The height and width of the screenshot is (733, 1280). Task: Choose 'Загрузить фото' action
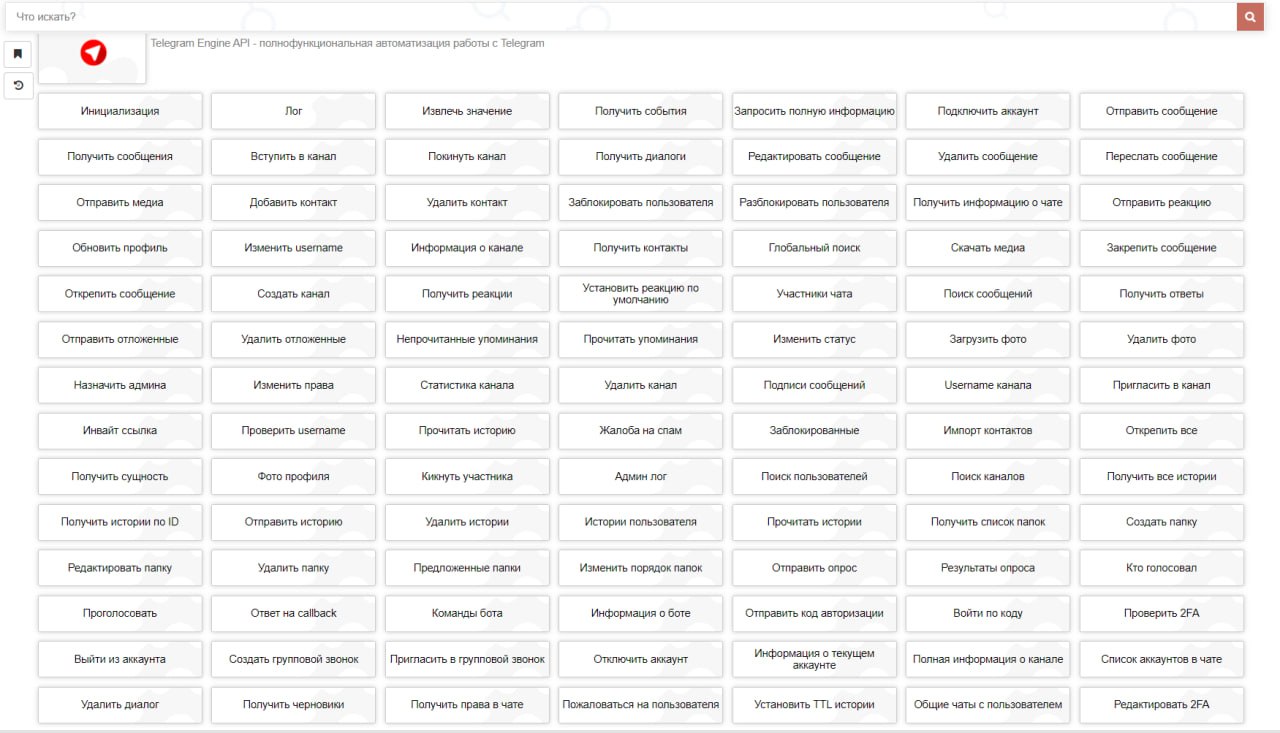[x=988, y=339]
